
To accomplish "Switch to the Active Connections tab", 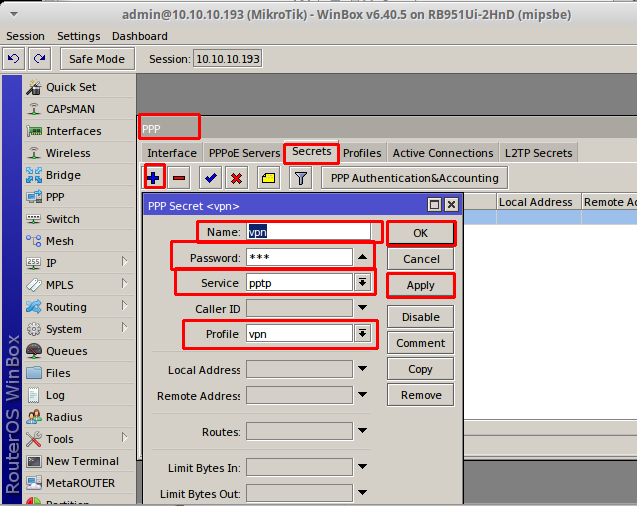I will click(x=443, y=153).
